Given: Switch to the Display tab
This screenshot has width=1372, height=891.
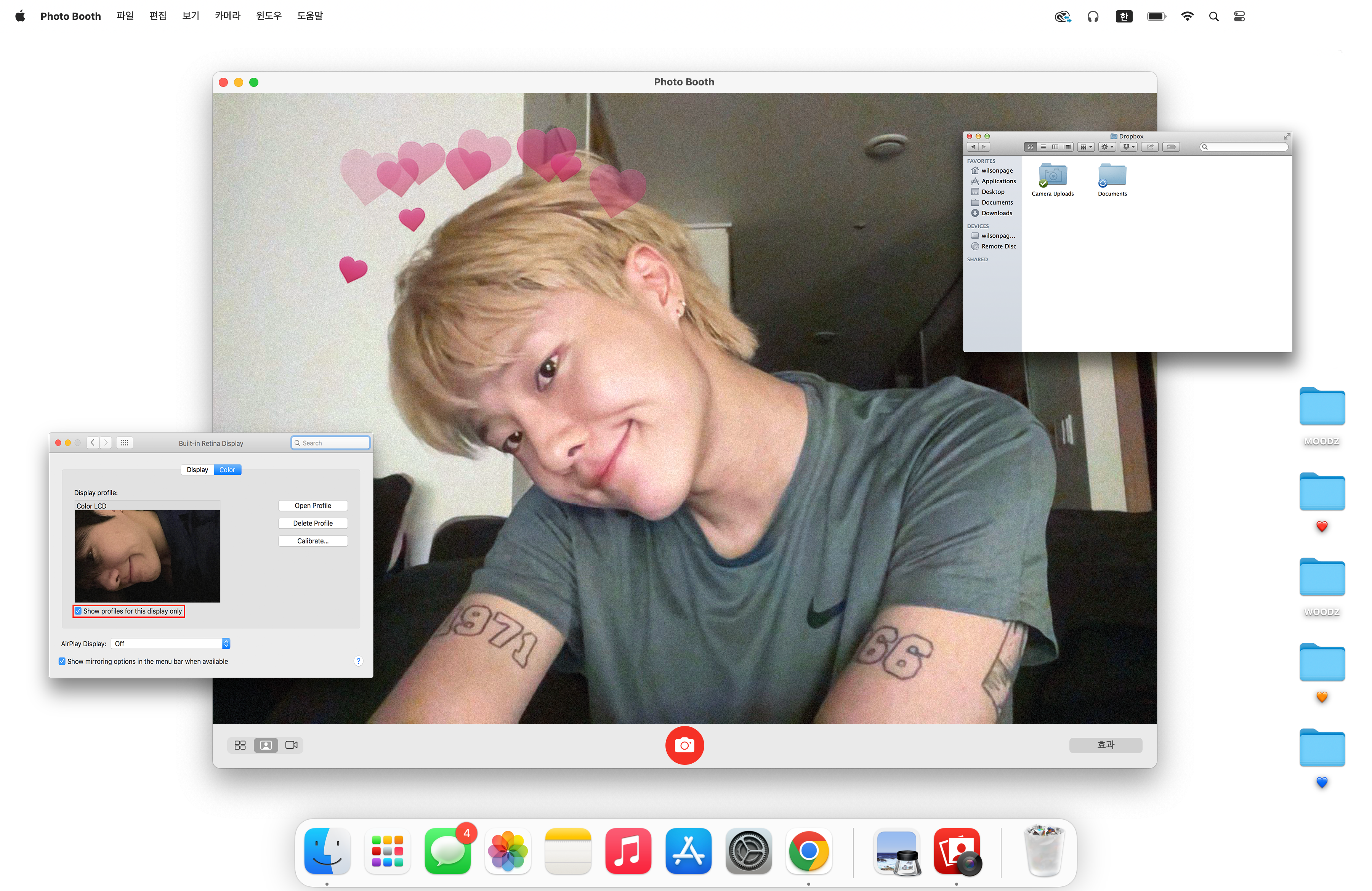Looking at the screenshot, I should 197,470.
